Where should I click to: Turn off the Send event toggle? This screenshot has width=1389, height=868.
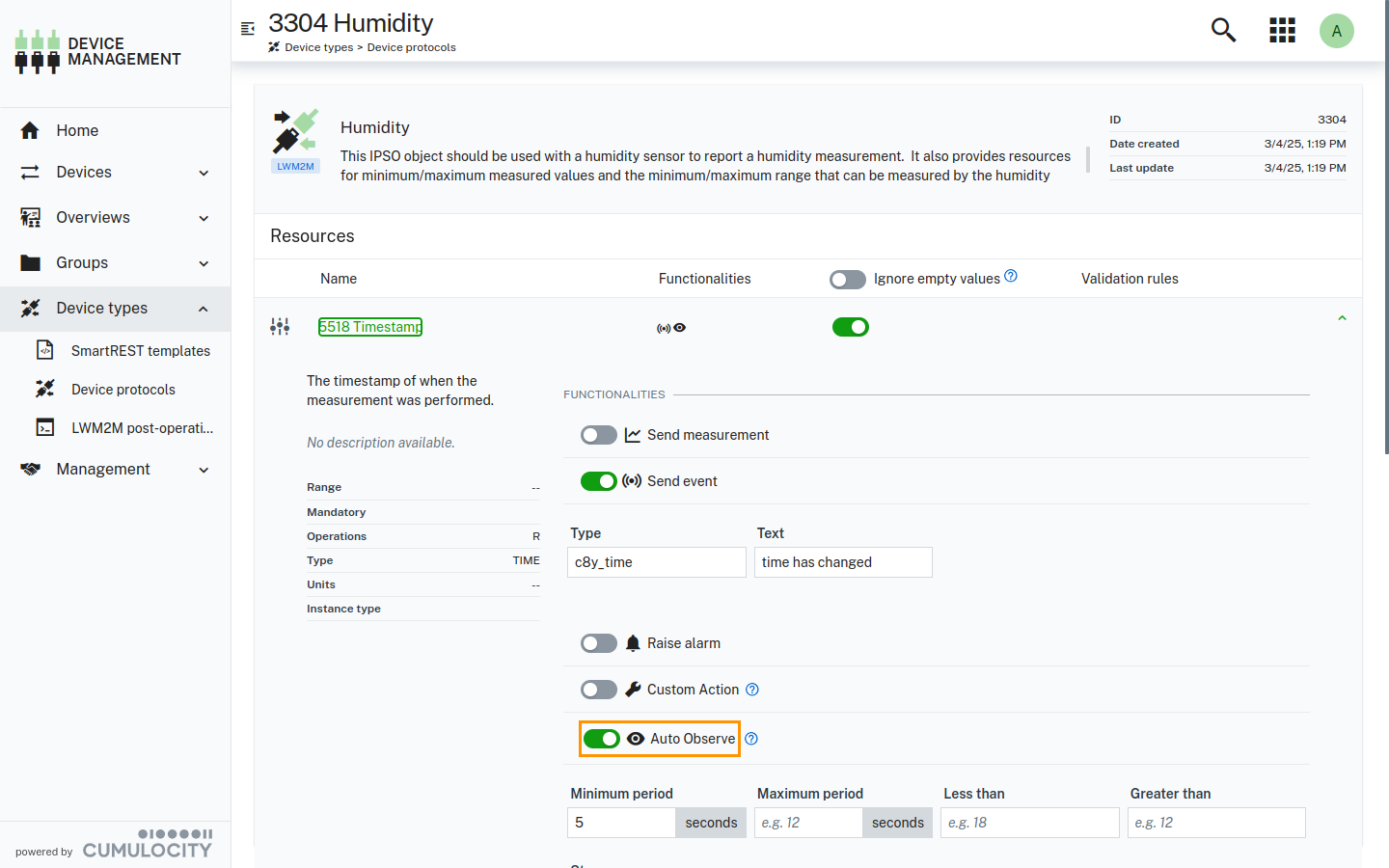598,481
